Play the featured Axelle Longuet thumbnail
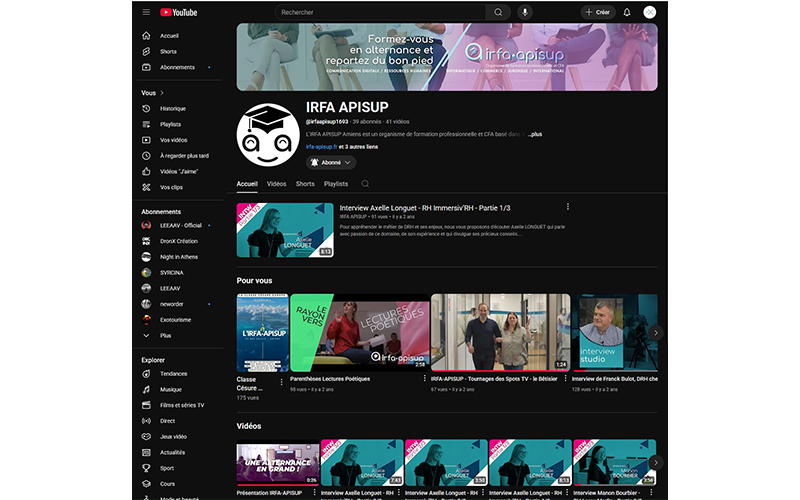Image resolution: width=800 pixels, height=500 pixels. tap(285, 230)
